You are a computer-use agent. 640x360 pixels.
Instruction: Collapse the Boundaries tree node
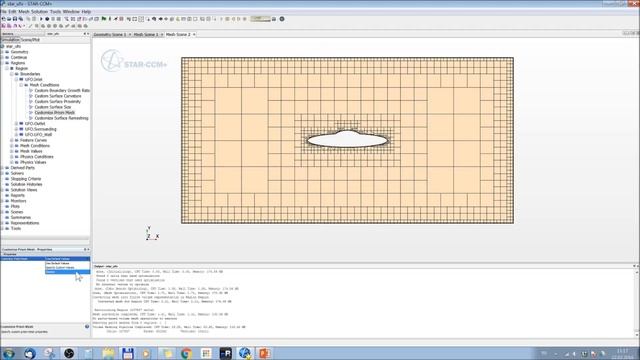click(12, 74)
